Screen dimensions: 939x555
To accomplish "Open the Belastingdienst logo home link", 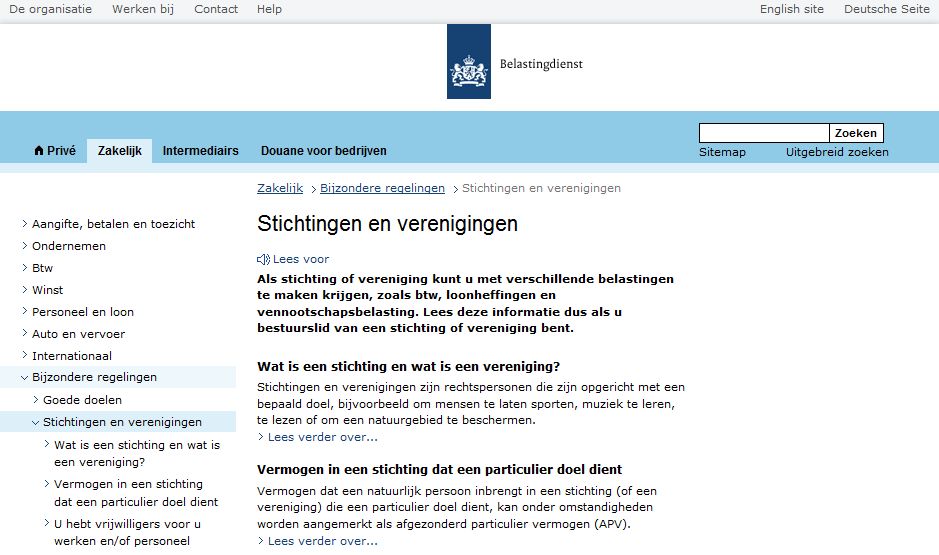I will pos(515,62).
